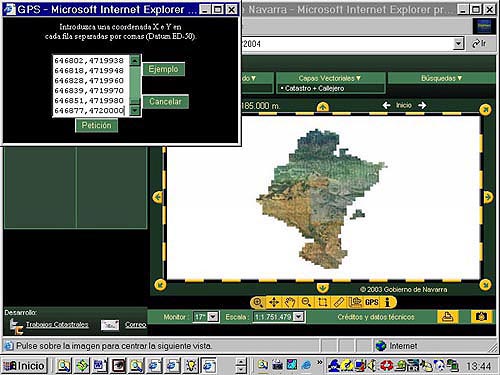Screen dimensions: 500x375
Task: Select the zoom in magnifier tool
Action: tap(258, 302)
